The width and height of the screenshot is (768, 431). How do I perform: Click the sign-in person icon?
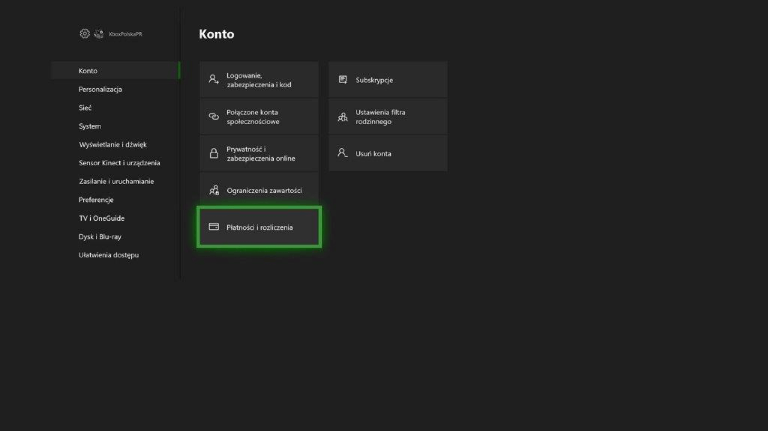pos(214,79)
